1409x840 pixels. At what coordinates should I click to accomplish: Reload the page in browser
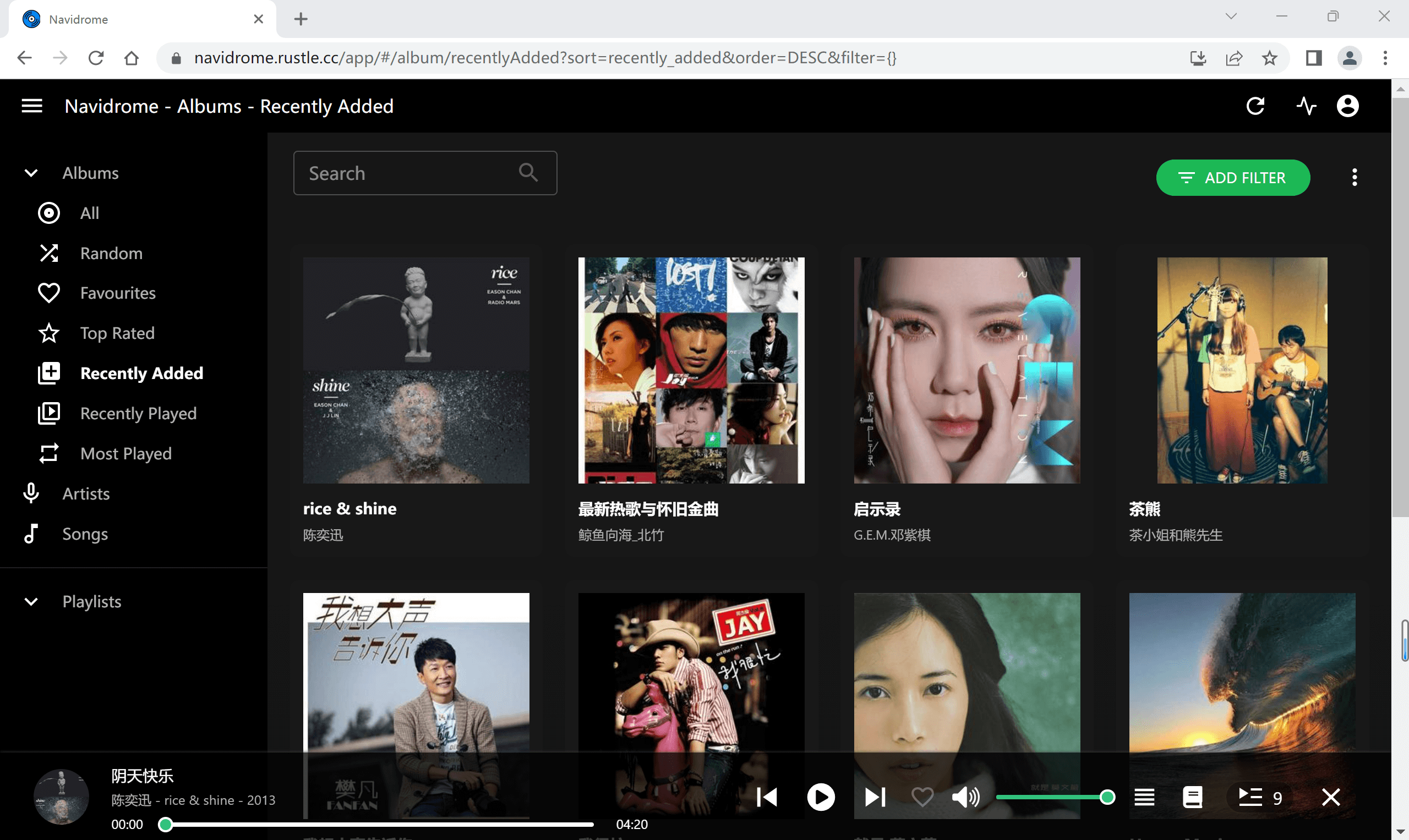[96, 58]
